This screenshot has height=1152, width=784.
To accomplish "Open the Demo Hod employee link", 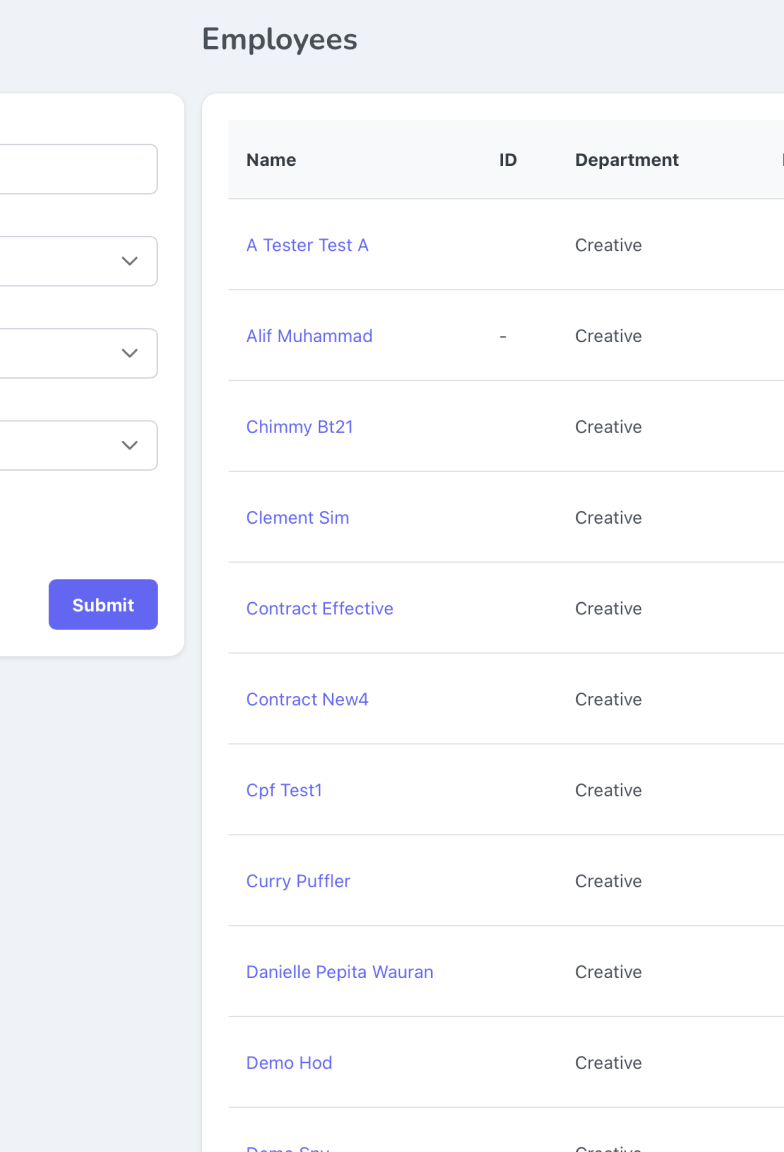I will [289, 1063].
